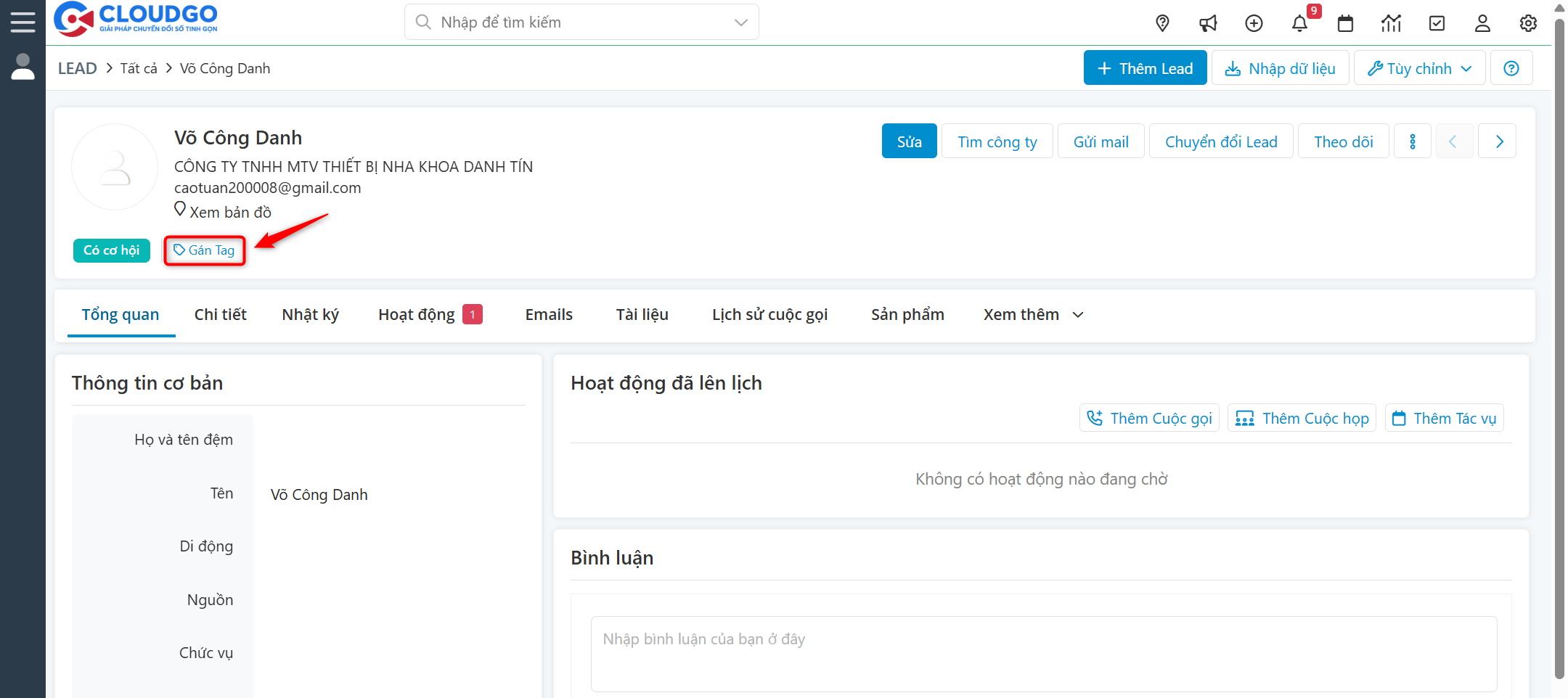Expand the search box dropdown arrow
The image size is (1568, 698).
tap(740, 22)
